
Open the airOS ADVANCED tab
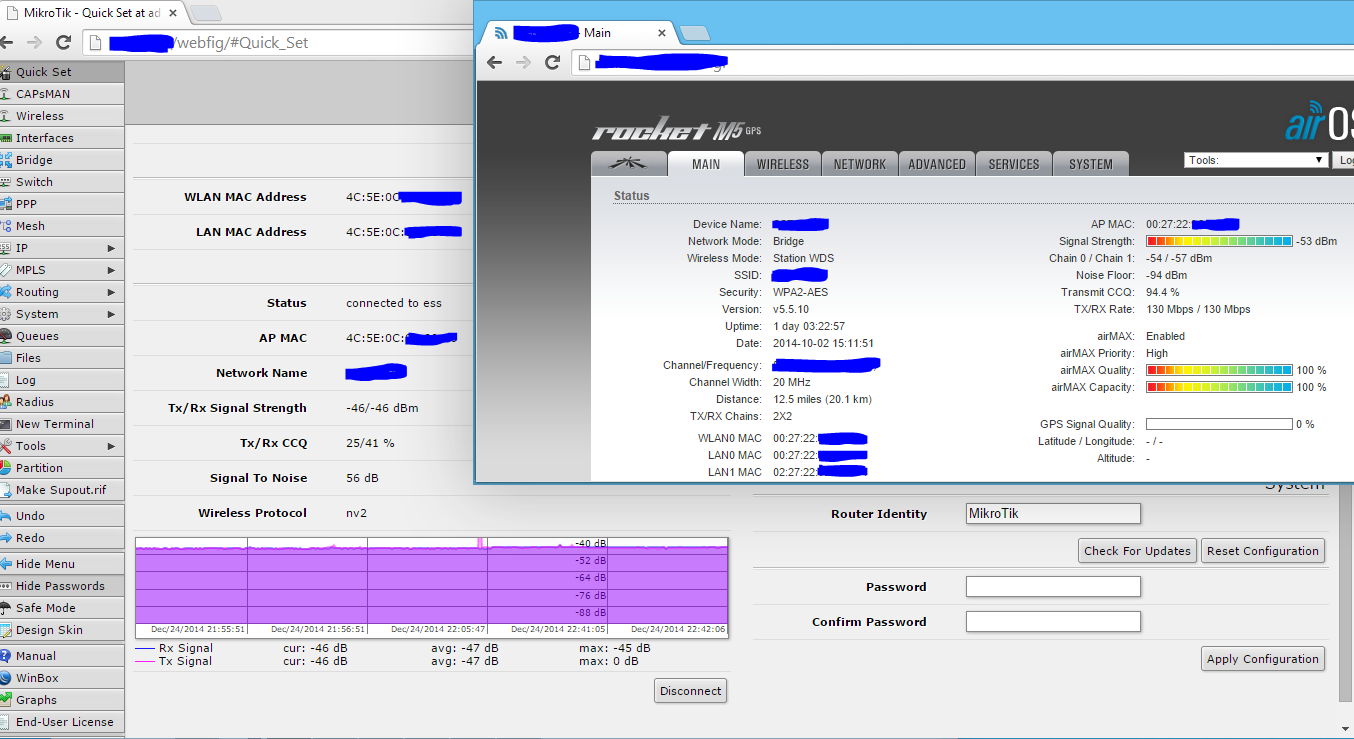point(937,164)
